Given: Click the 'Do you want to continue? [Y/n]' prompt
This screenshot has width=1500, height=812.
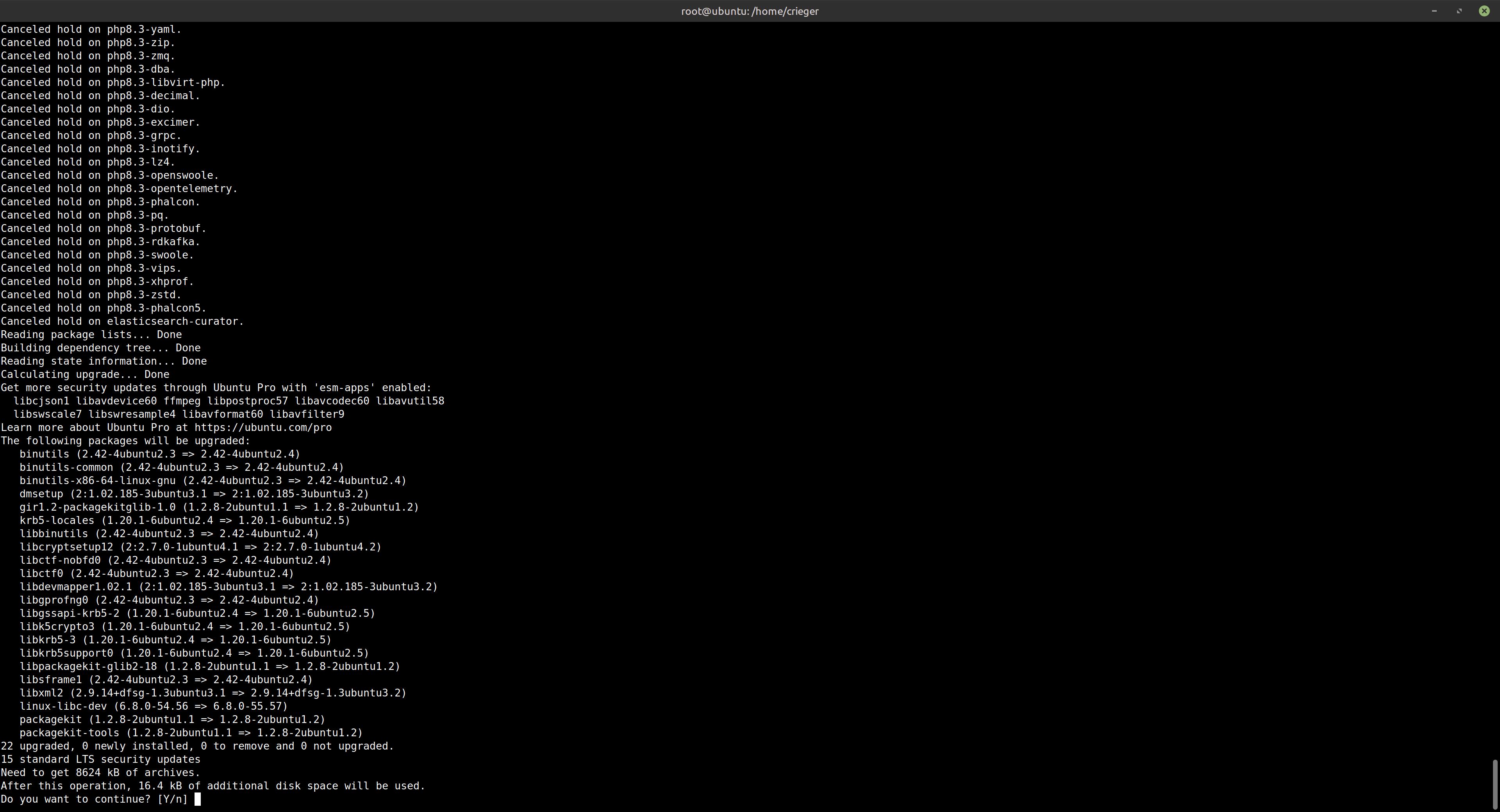Looking at the screenshot, I should click(x=94, y=799).
